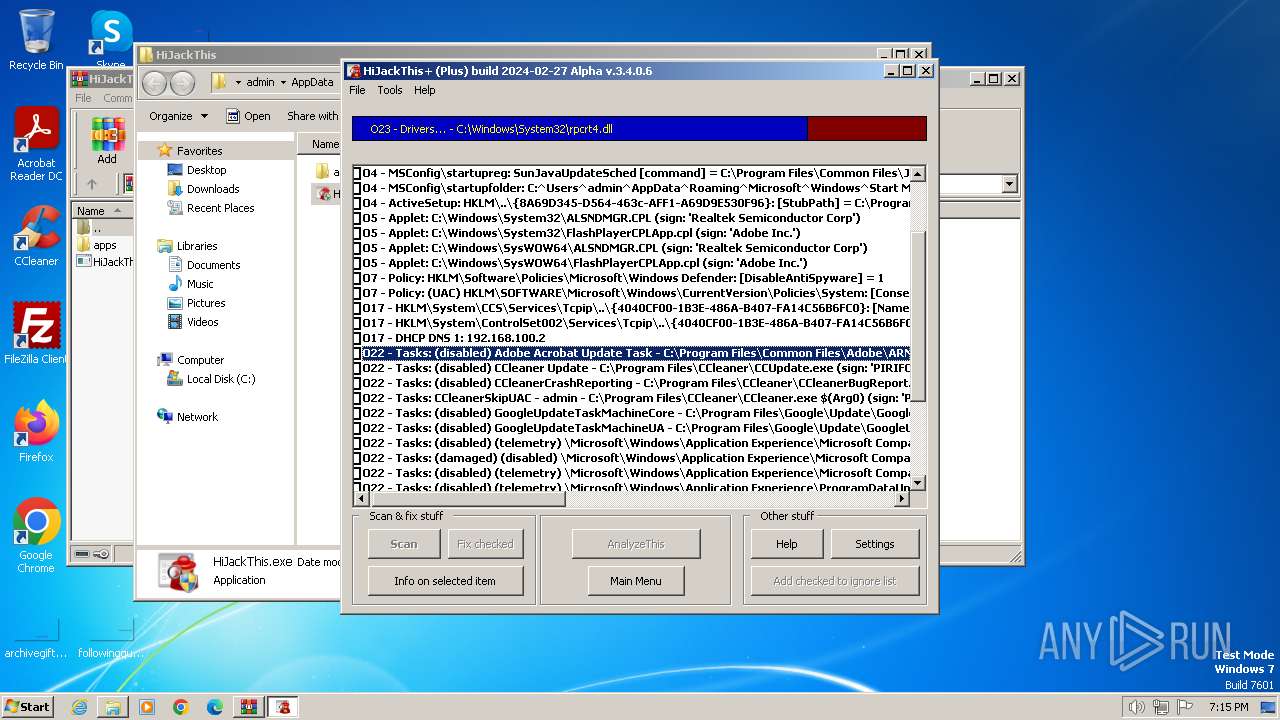The image size is (1280, 720).
Task: Launch Firefox from the desktop
Action: pos(36,431)
